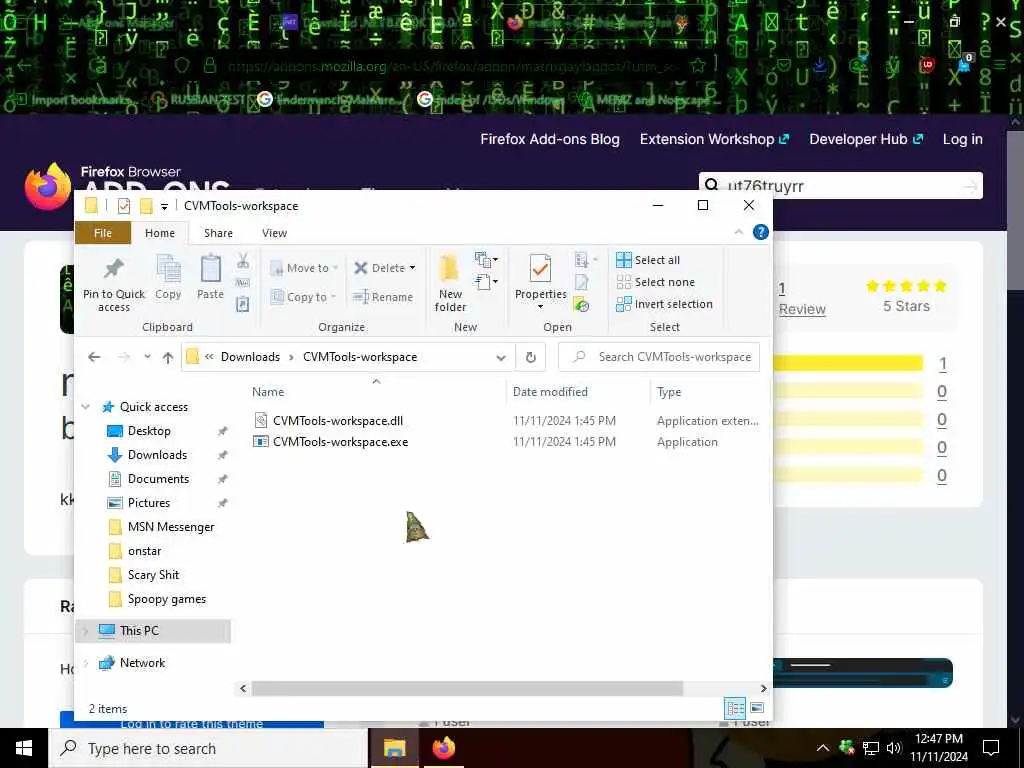This screenshot has height=768, width=1024.
Task: Click the horizontal scrollbar in file list
Action: [467, 688]
